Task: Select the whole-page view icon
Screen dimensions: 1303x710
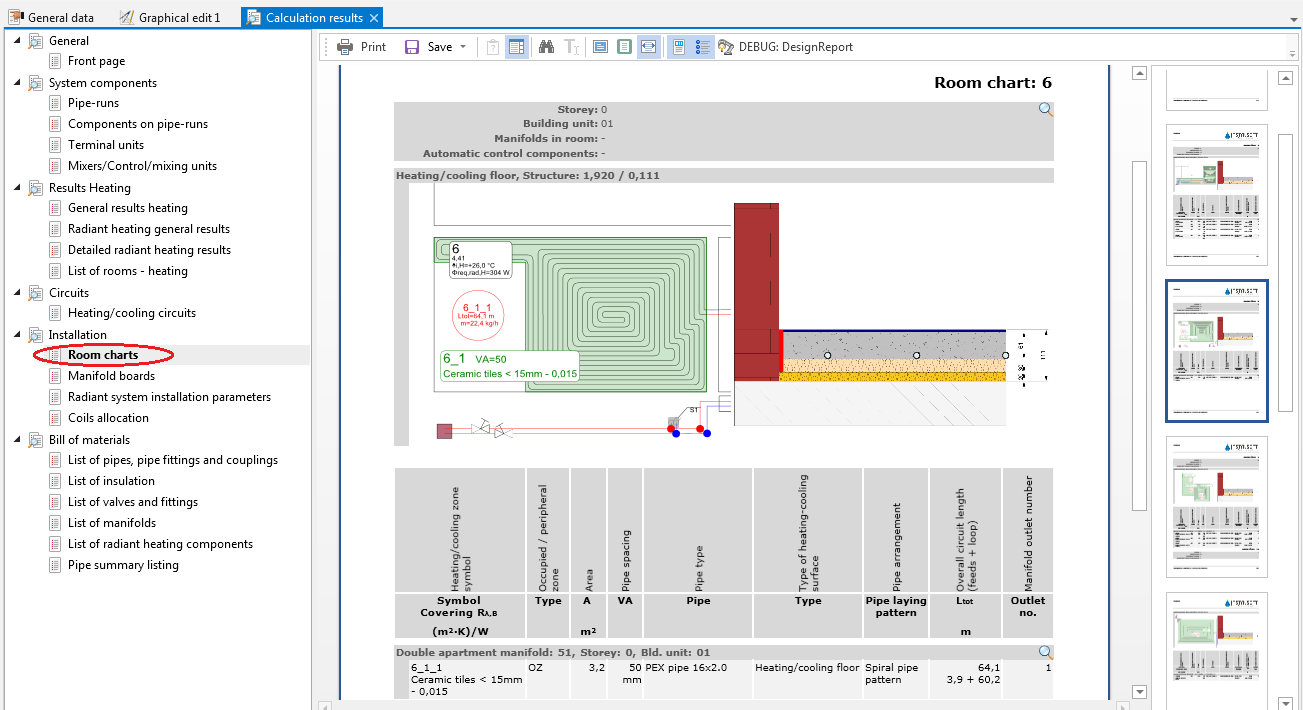Action: click(624, 47)
